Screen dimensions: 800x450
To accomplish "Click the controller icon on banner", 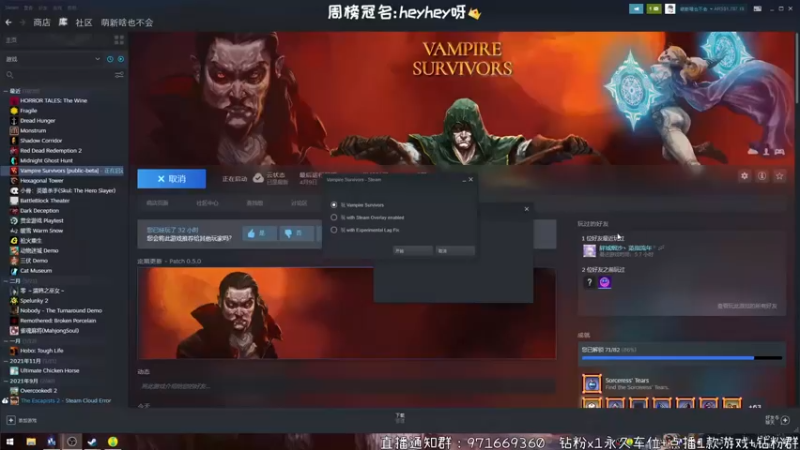I will (779, 152).
